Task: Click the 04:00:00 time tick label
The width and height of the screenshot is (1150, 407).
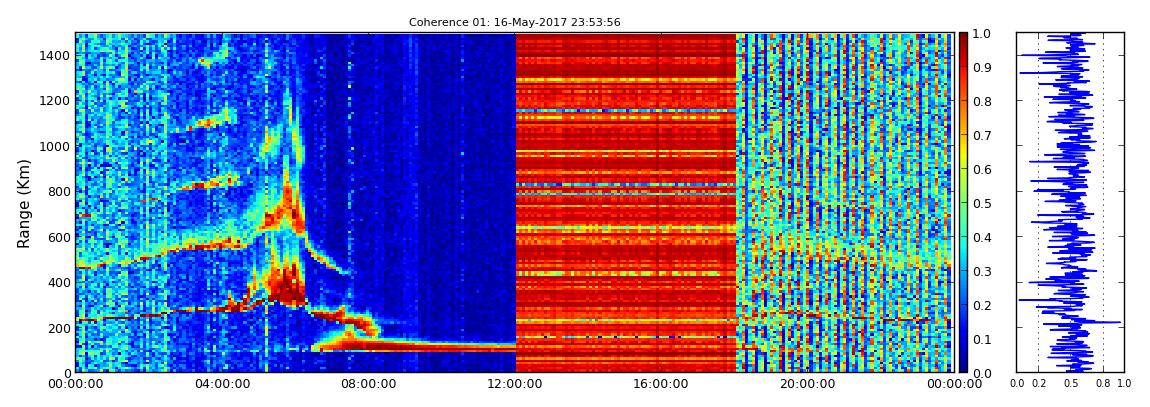Action: coord(221,382)
